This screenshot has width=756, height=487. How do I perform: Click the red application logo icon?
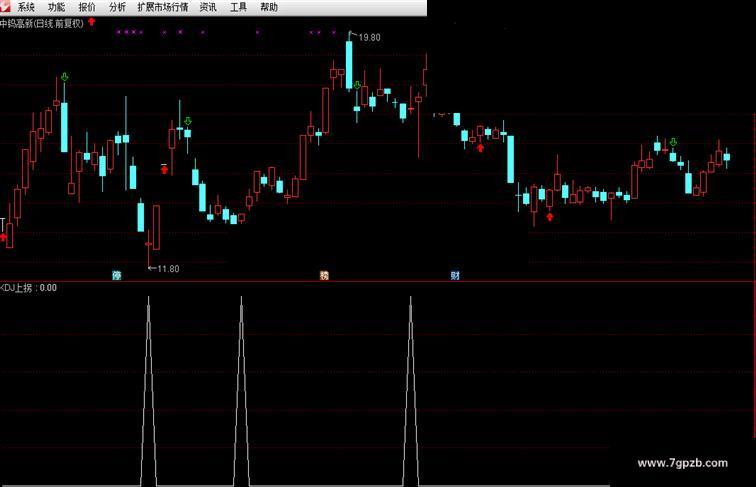[5, 6]
